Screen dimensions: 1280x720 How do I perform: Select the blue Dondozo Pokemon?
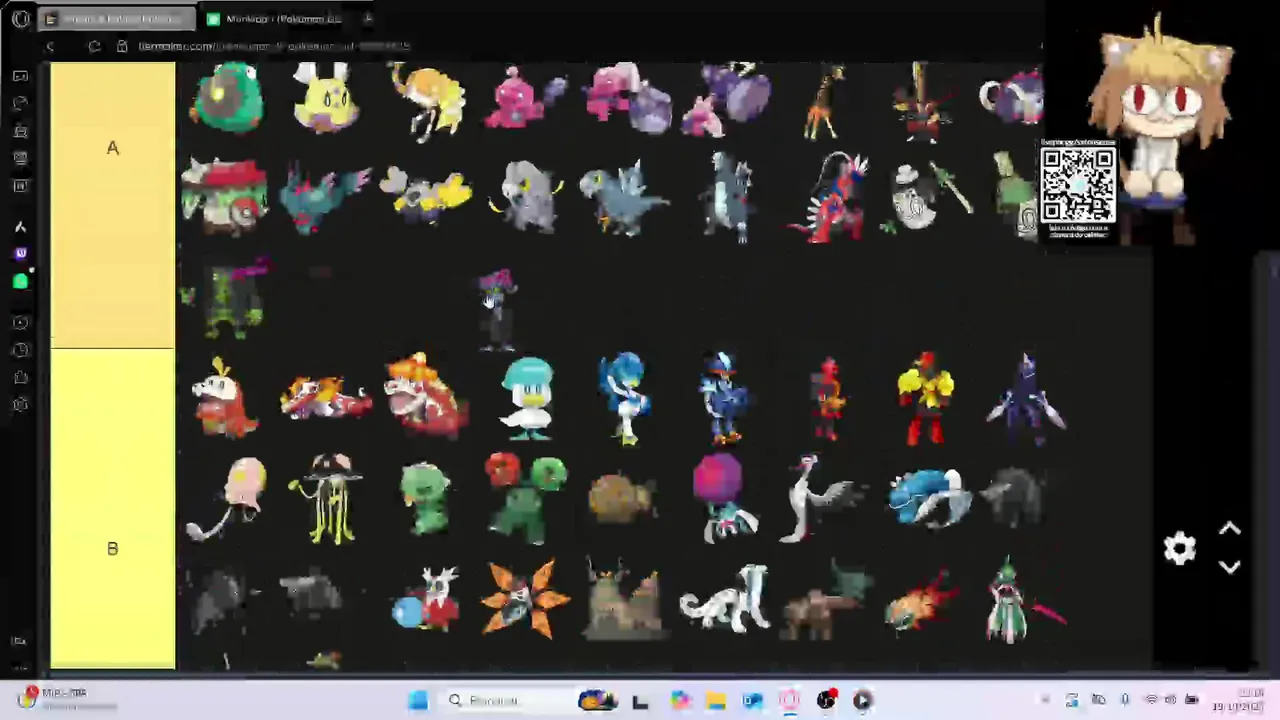click(928, 498)
